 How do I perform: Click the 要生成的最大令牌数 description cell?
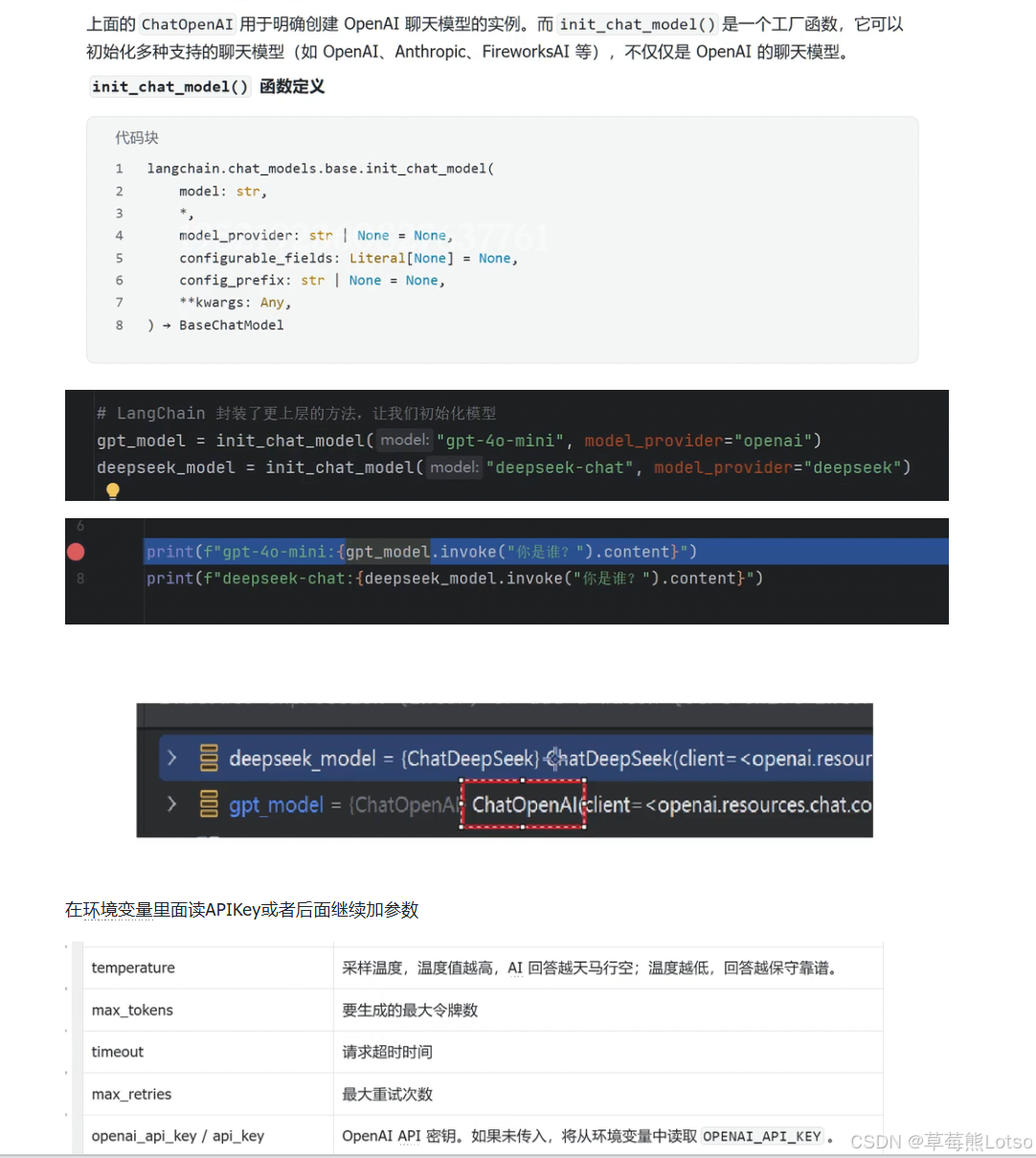[x=608, y=1010]
